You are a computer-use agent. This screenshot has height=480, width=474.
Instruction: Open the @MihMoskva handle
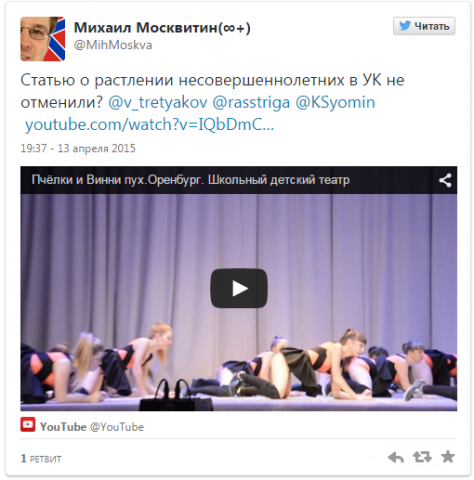(113, 45)
